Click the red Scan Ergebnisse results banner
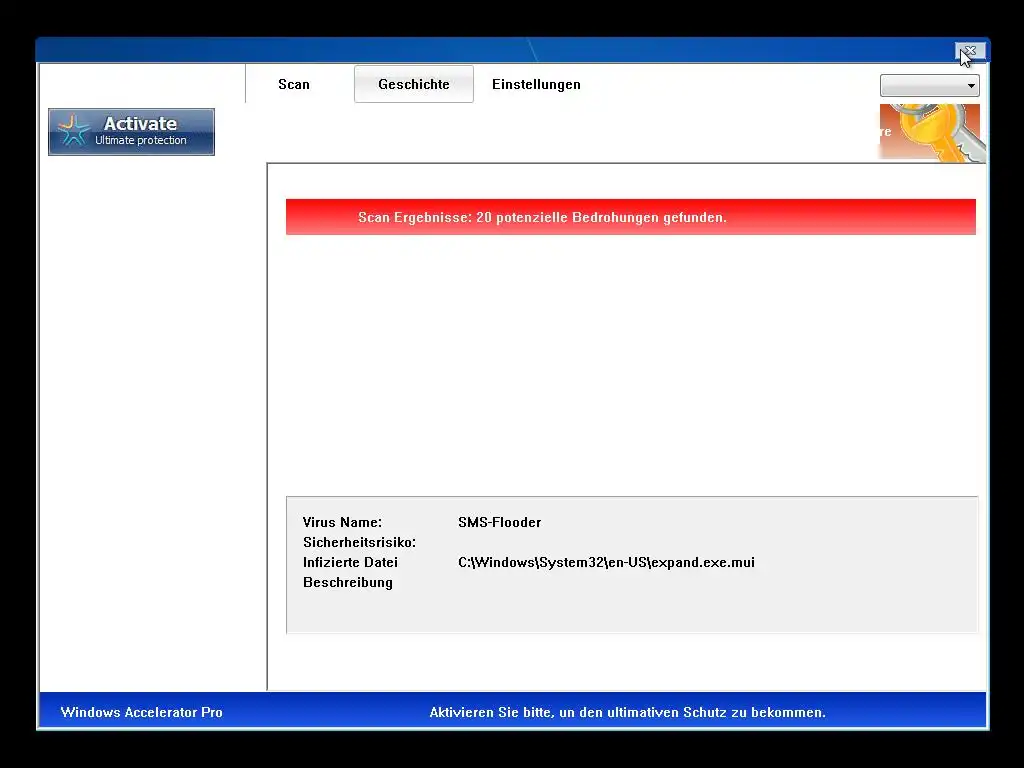 [x=631, y=217]
